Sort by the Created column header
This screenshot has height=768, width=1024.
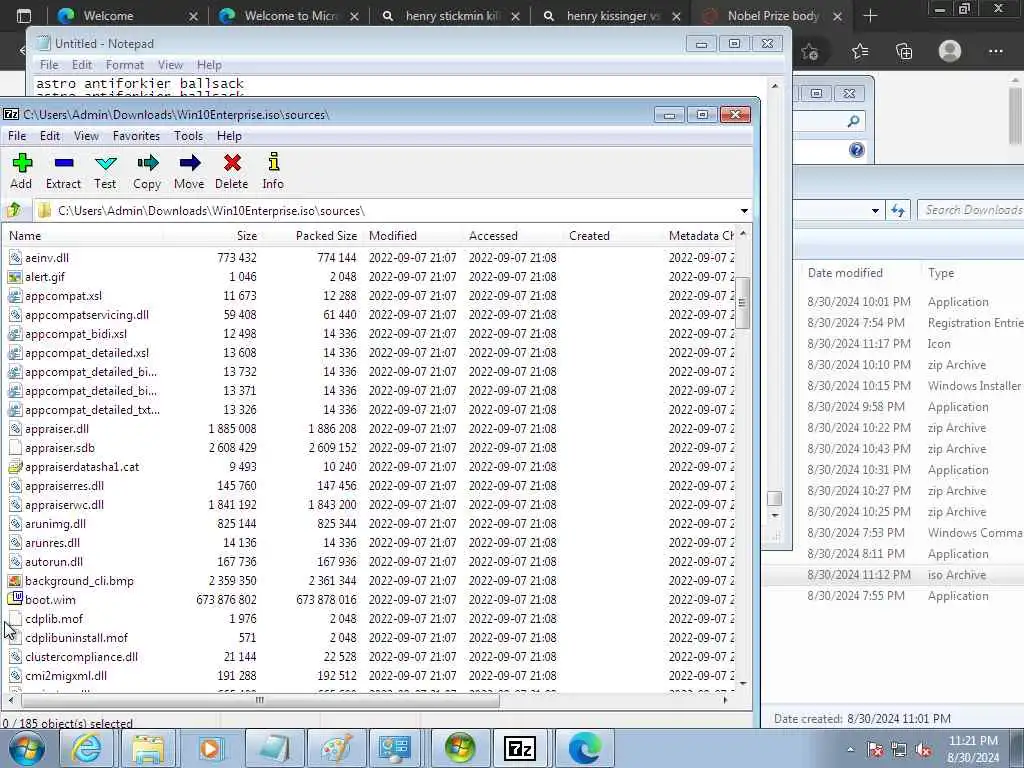[613, 236]
